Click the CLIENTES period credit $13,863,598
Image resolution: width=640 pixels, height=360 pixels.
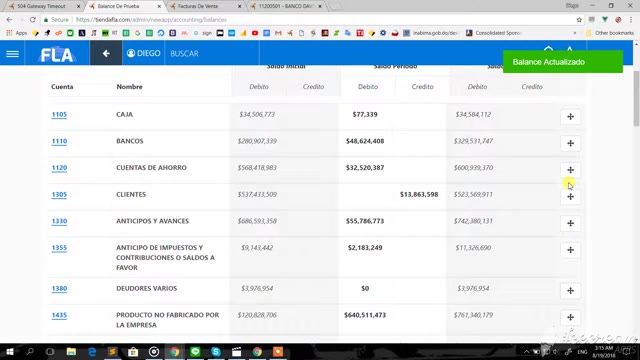click(419, 195)
